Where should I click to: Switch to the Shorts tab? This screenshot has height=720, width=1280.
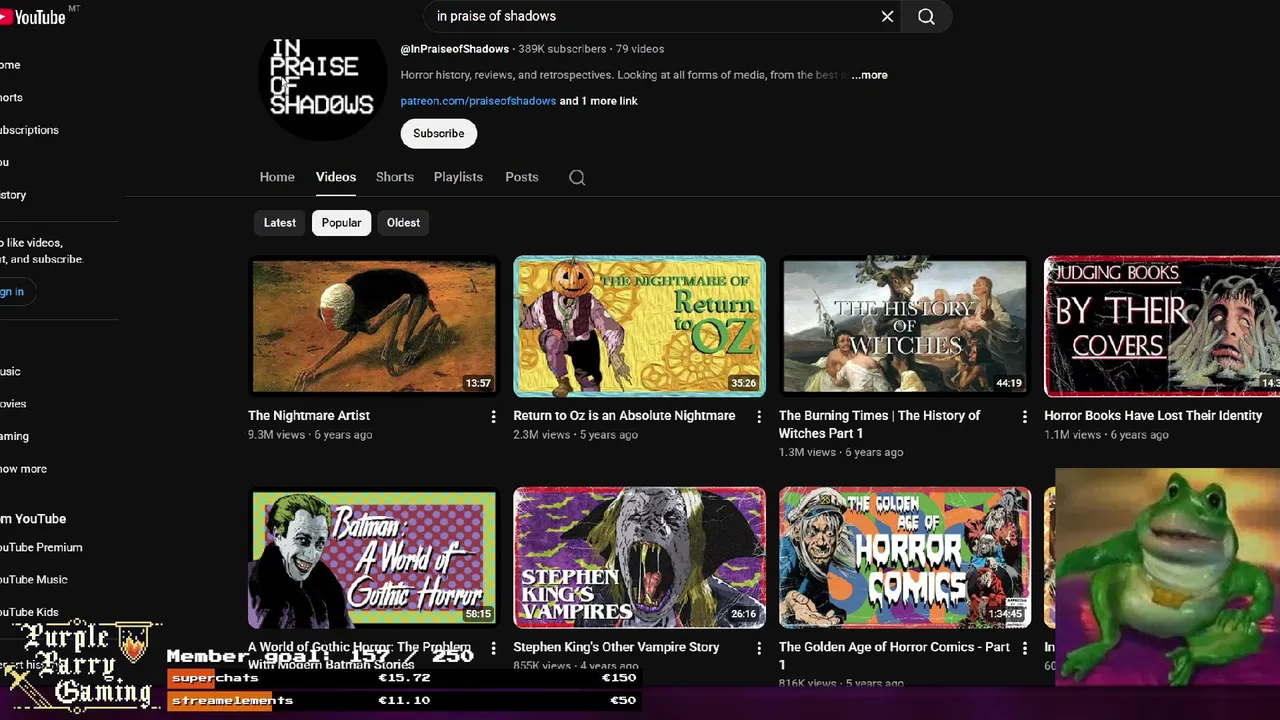395,177
